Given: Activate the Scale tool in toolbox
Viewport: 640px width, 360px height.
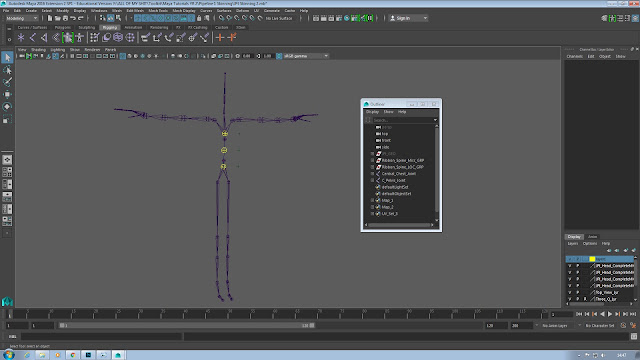Looking at the screenshot, I should coord(7,120).
